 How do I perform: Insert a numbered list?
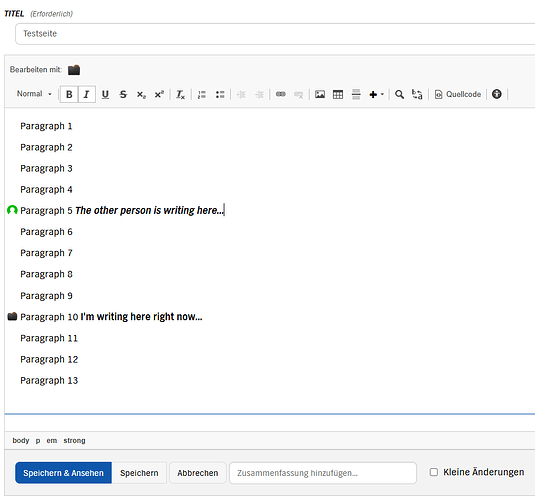202,94
